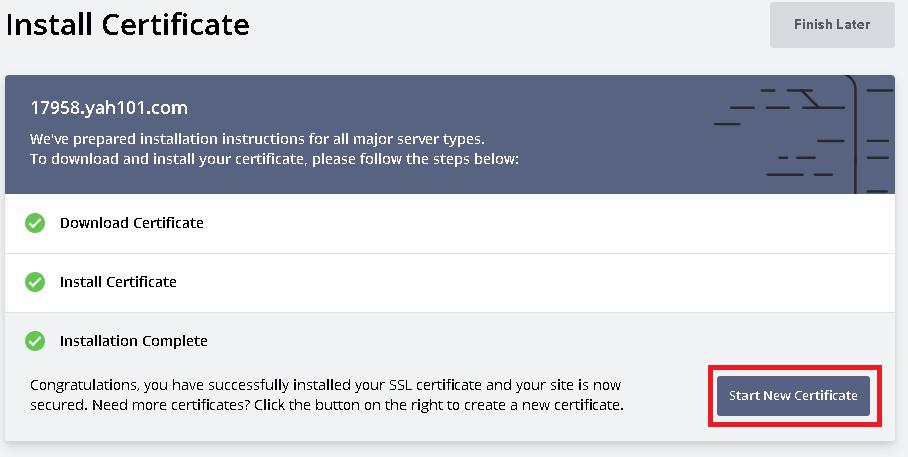Expand the Download Certificate step row
Viewport: 908px width, 457px height.
450,223
